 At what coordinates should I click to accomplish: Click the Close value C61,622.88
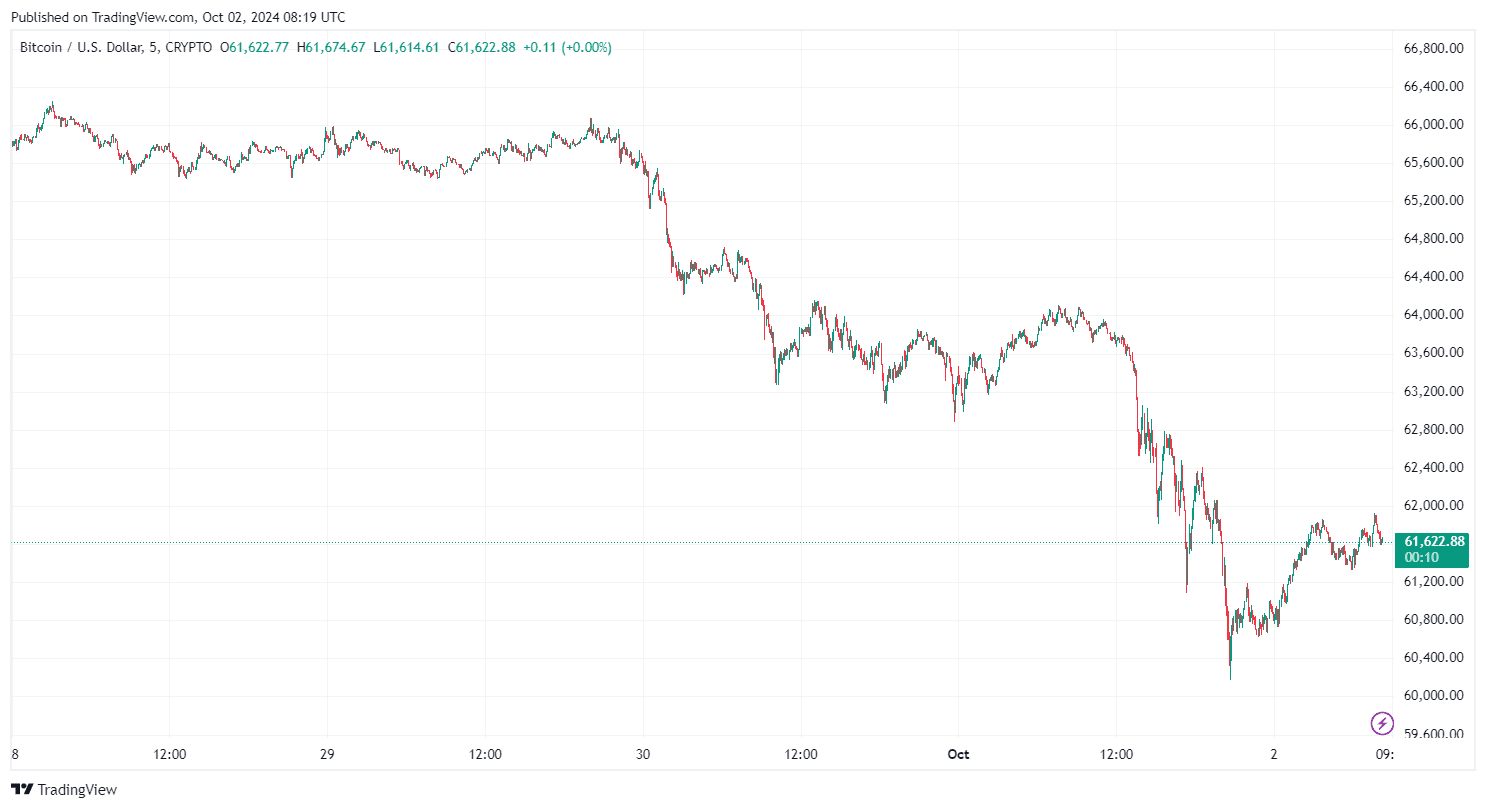point(481,47)
